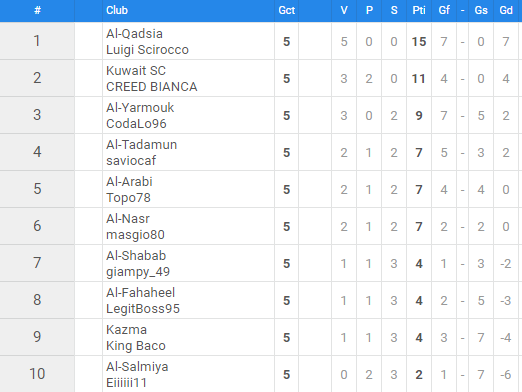
Task: Click the Club column header
Action: click(117, 10)
